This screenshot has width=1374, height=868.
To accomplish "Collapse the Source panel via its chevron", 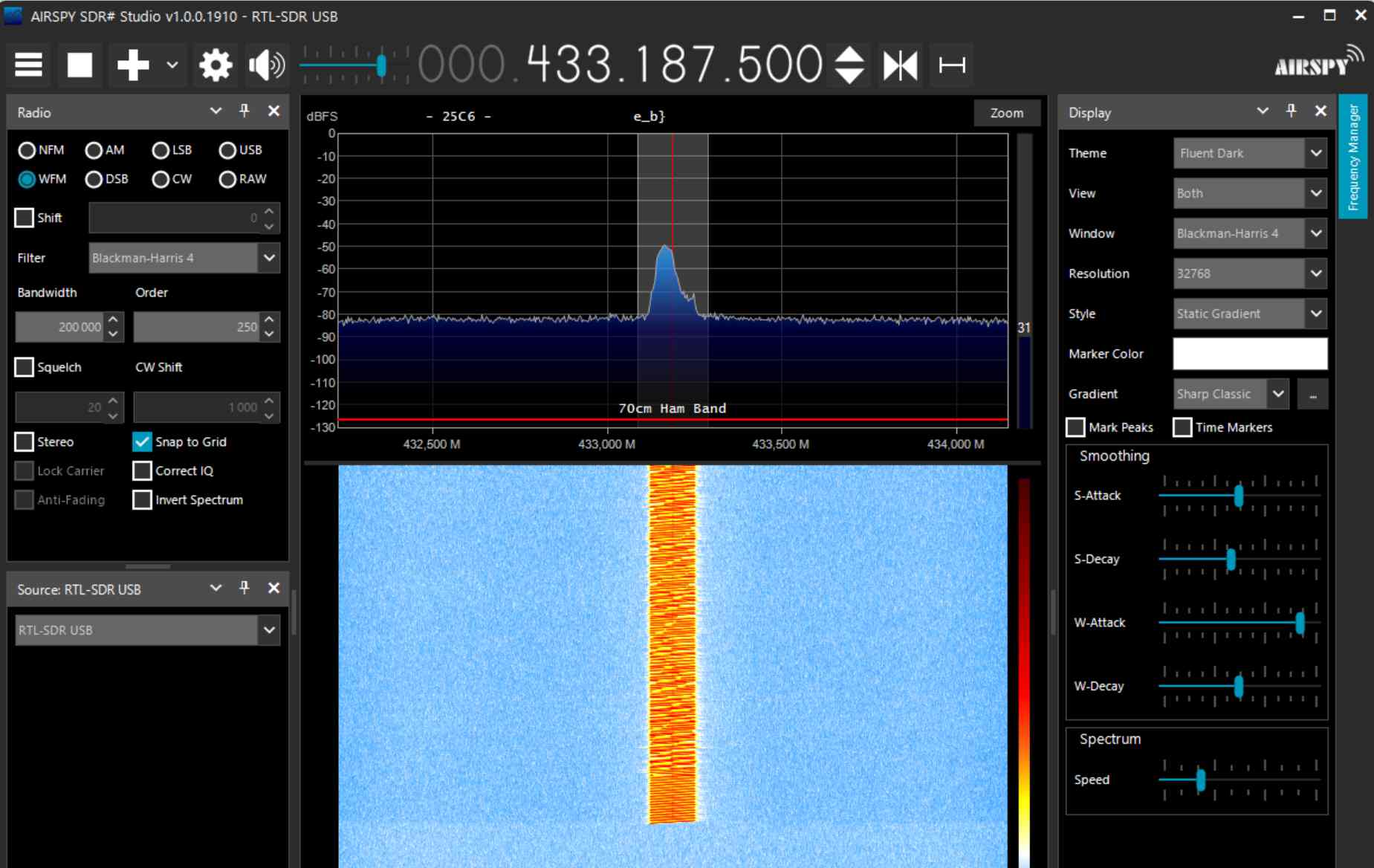I will [x=216, y=589].
